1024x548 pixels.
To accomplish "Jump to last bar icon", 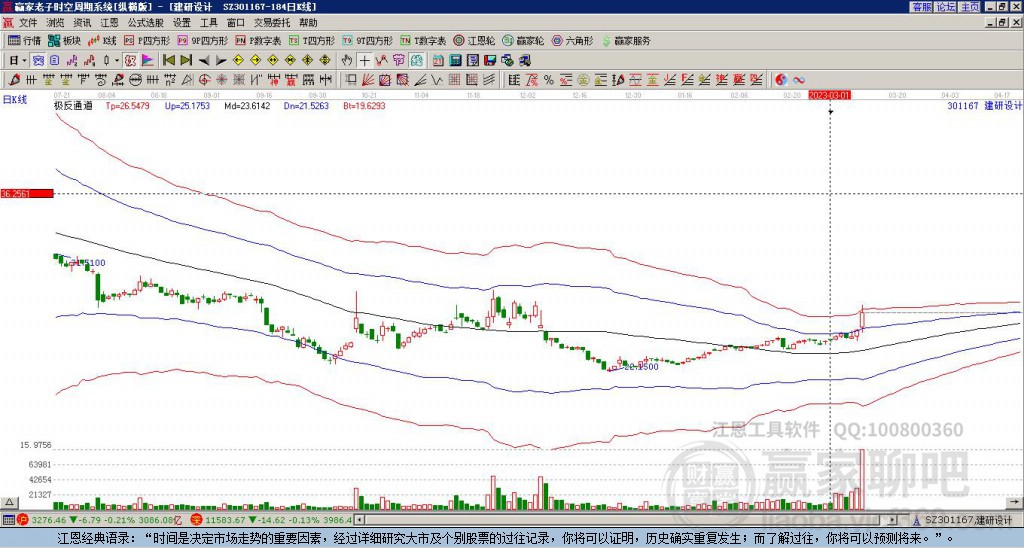I will 185,60.
